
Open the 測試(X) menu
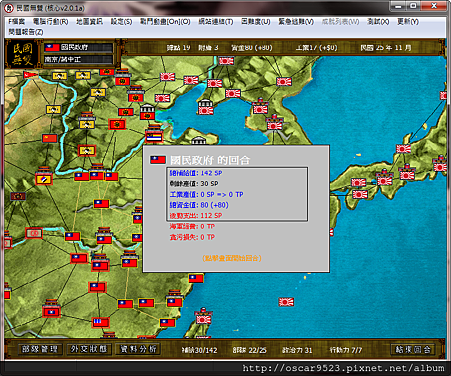point(378,22)
